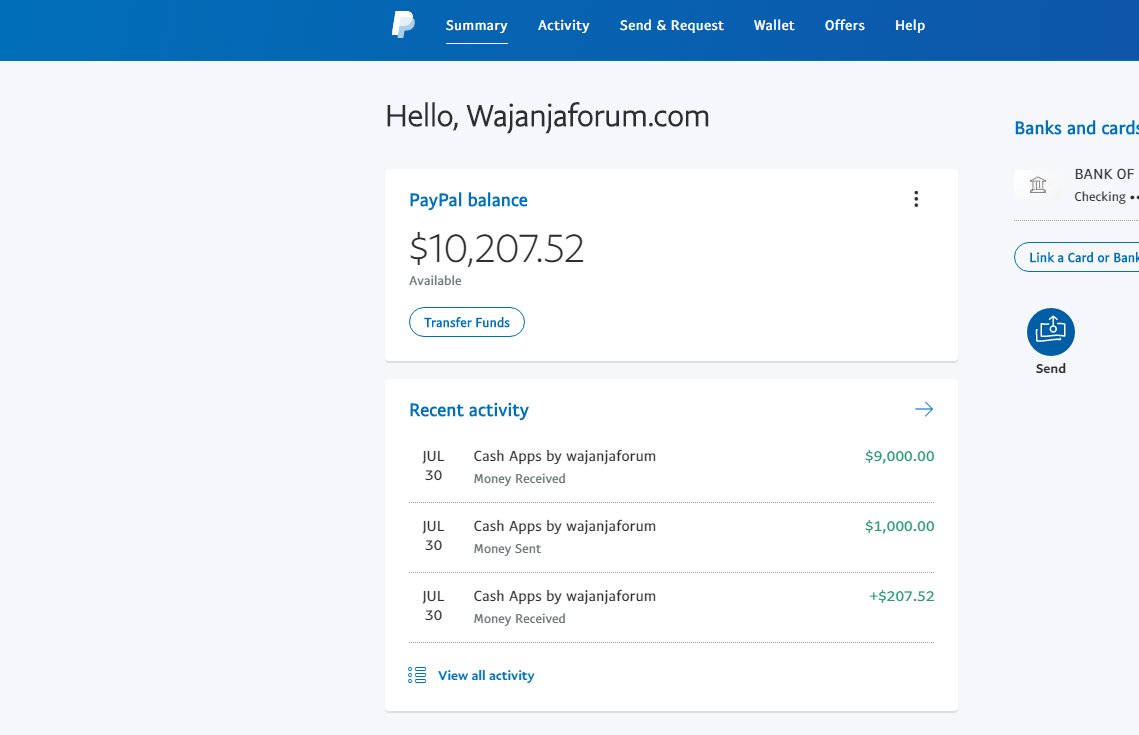1139x735 pixels.
Task: Click Link a Card or Bank button
Action: [1077, 258]
